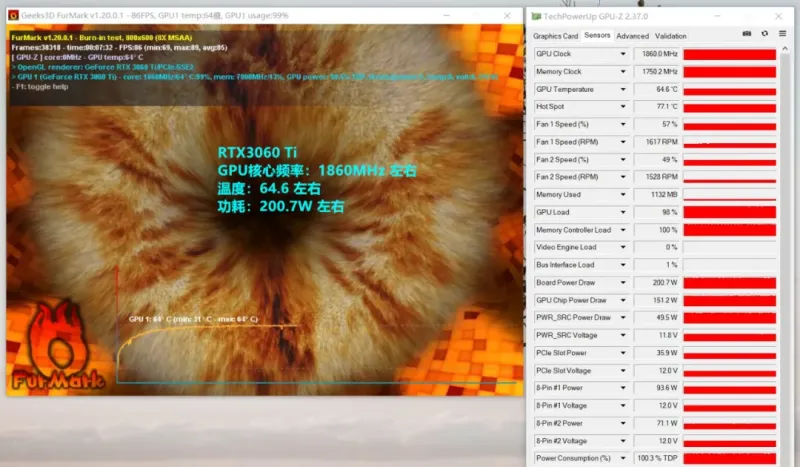The height and width of the screenshot is (467, 800).
Task: Open the Memory Clock sensor dropdown
Action: [x=623, y=72]
